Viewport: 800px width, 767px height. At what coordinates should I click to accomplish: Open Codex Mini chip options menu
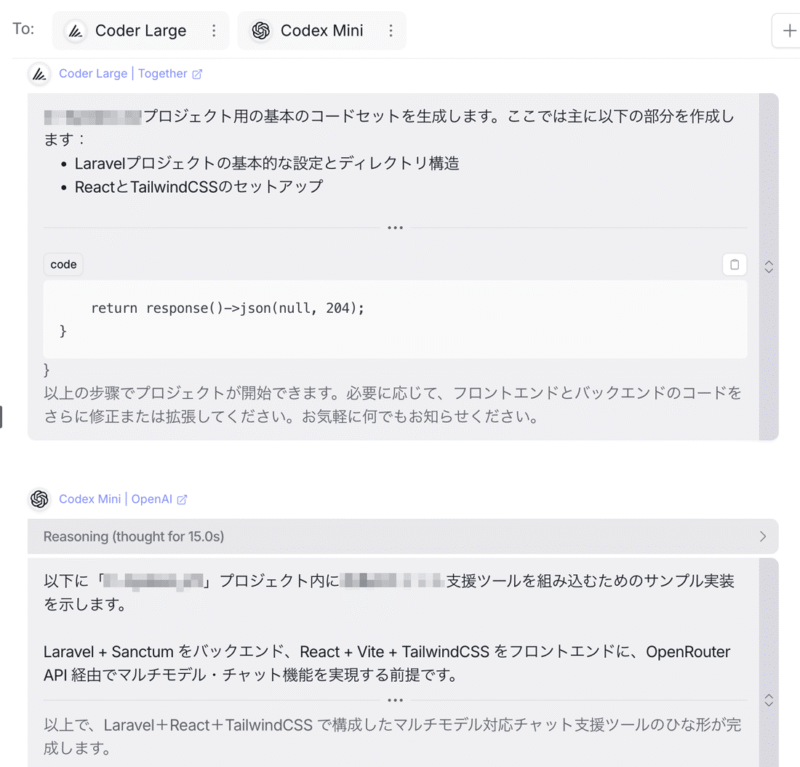click(x=391, y=31)
